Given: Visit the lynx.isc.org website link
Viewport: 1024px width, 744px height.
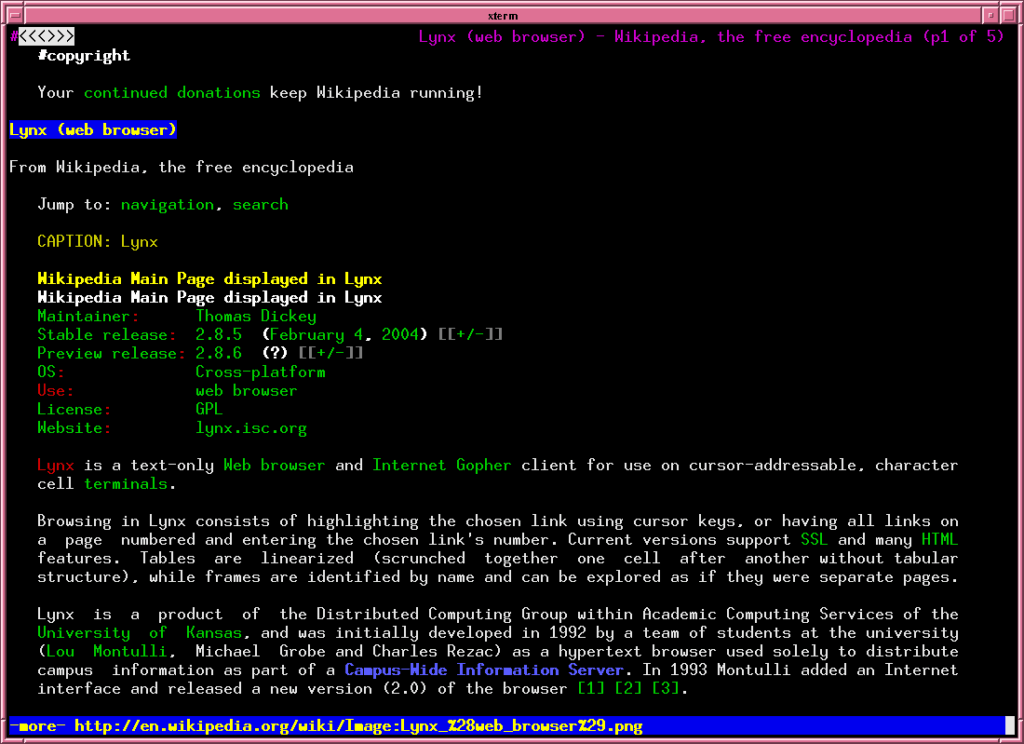Looking at the screenshot, I should (x=251, y=429).
